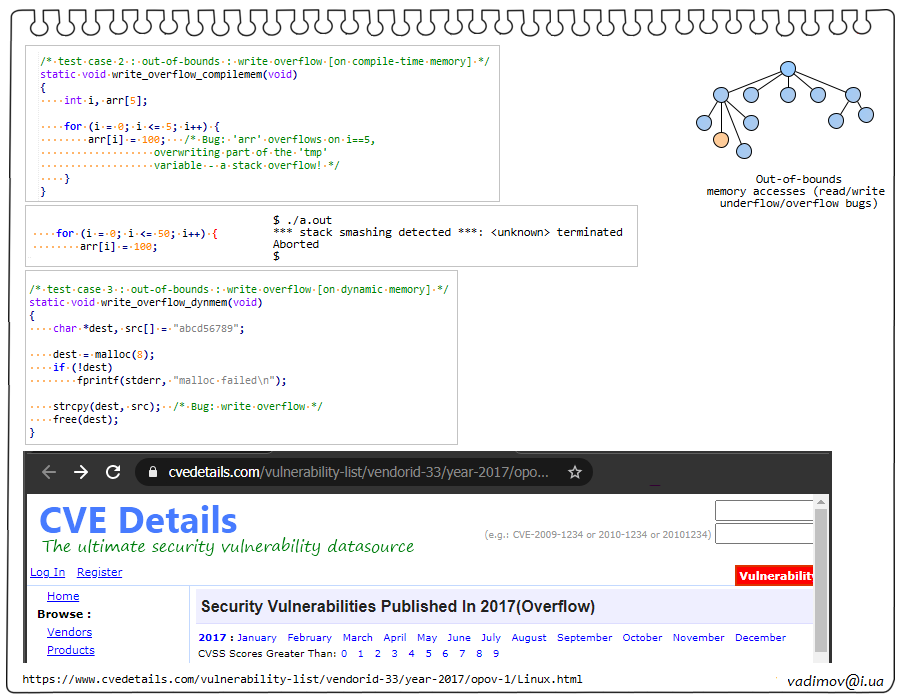
Task: Select CVSS score greater than 6
Action: pyautogui.click(x=445, y=654)
